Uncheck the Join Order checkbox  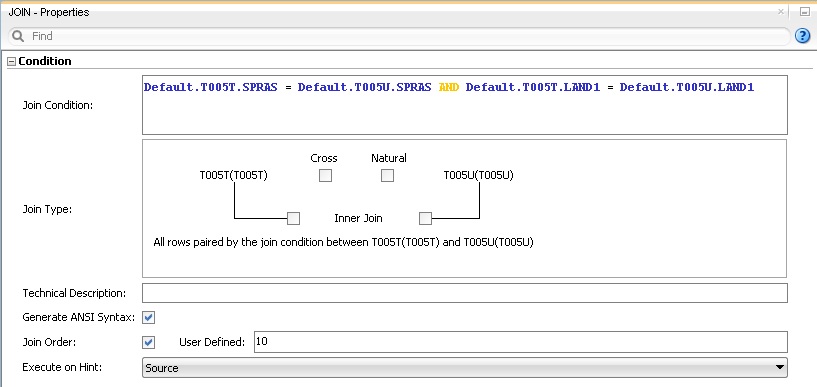coord(148,342)
